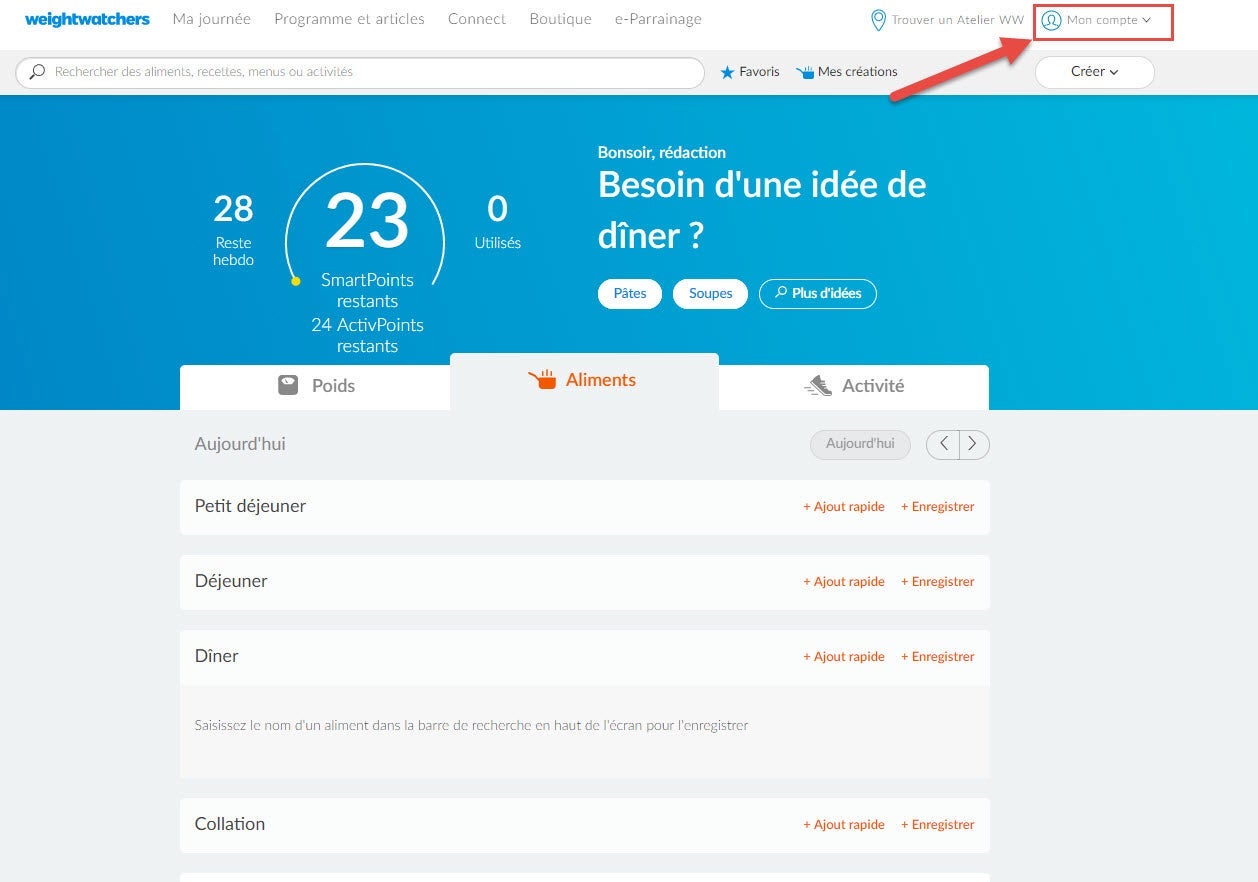Viewport: 1258px width, 882px height.
Task: Click the Mes créations pot icon
Action: tap(805, 72)
